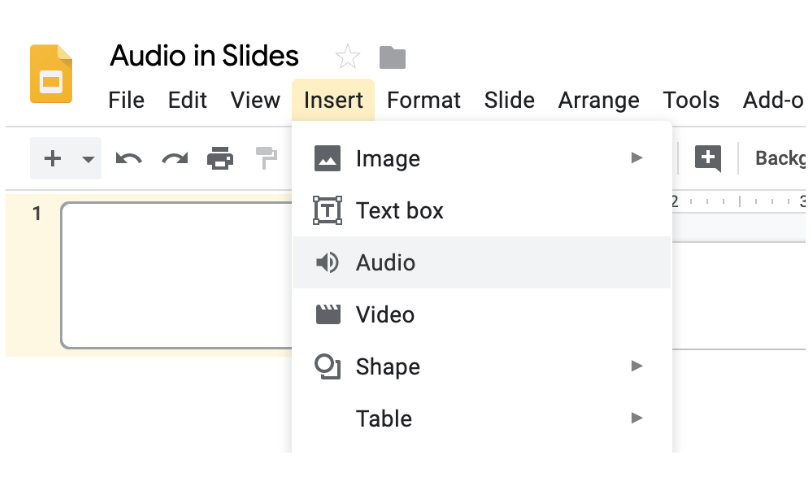Click the Google Slides logo icon
812x478 pixels.
51,74
